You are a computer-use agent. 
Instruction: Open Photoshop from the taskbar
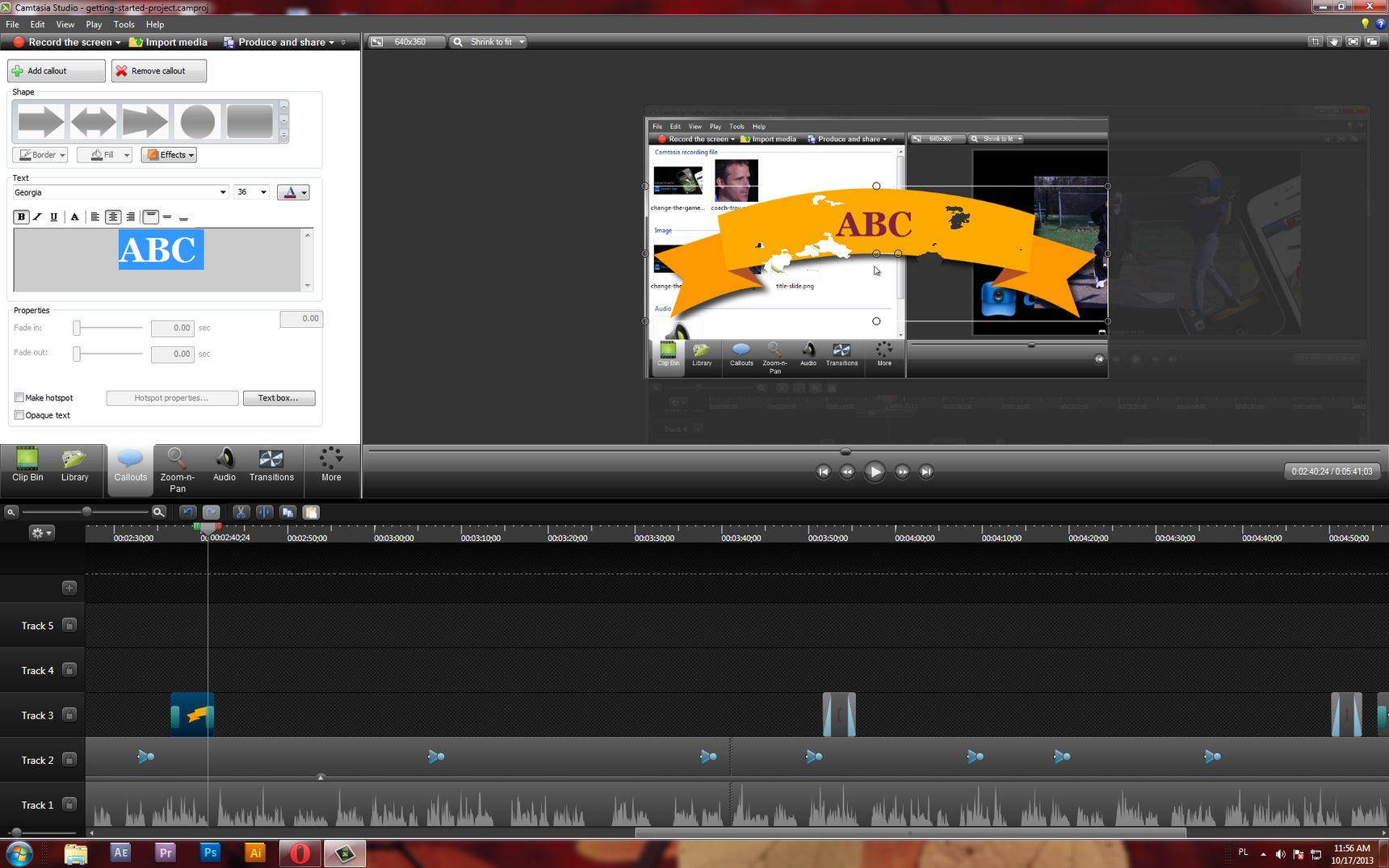(210, 853)
